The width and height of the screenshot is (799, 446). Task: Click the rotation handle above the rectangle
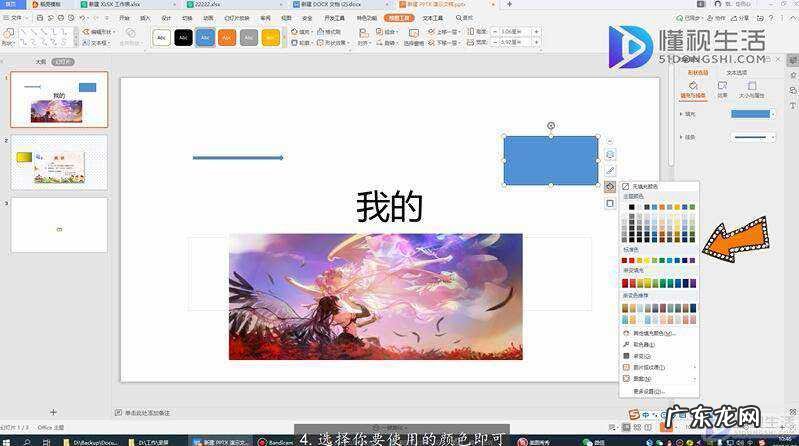551,126
